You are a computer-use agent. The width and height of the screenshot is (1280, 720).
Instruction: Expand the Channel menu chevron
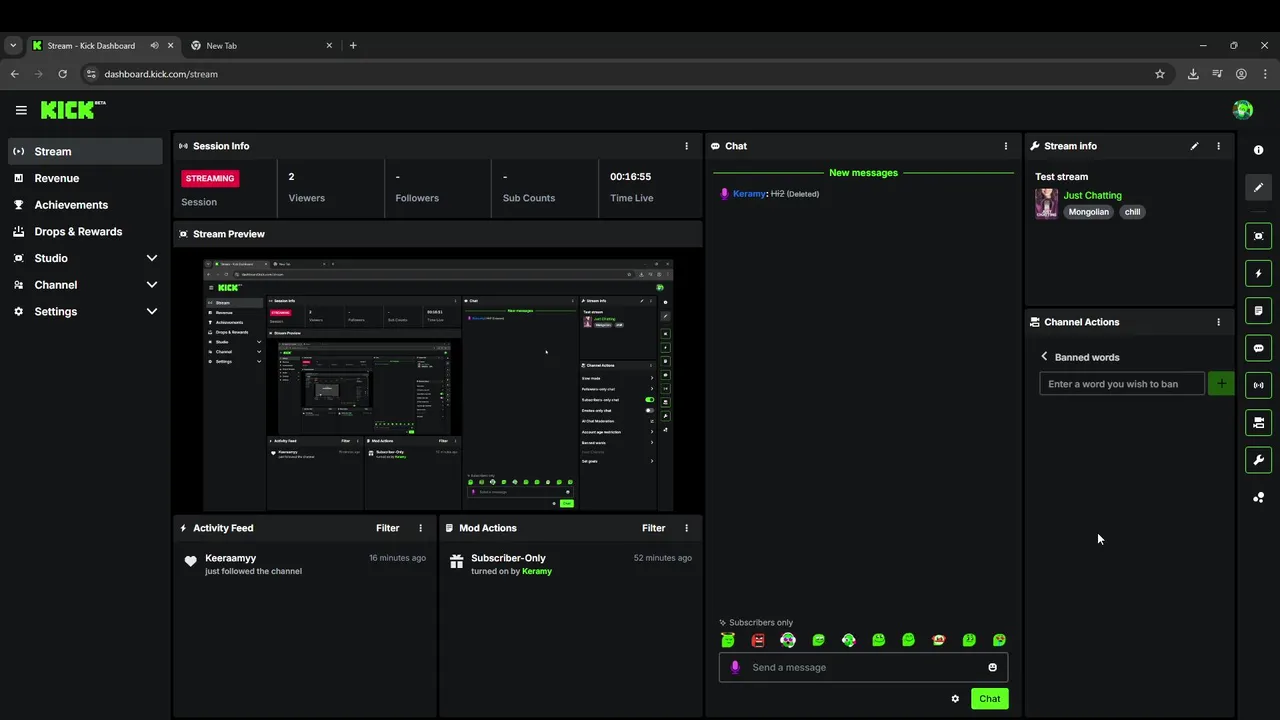152,285
